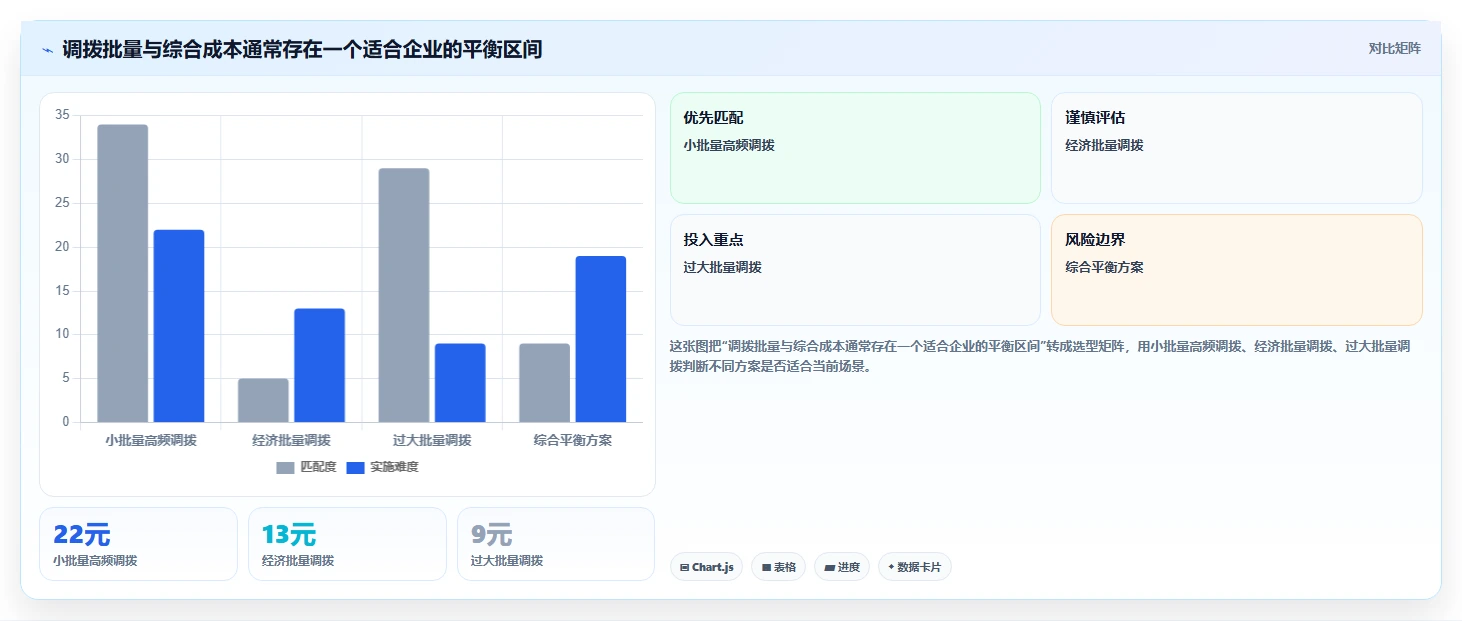Viewport: 1462px width, 621px height.
Task: Select the 22元 小批量高频调拨 data card
Action: click(138, 544)
